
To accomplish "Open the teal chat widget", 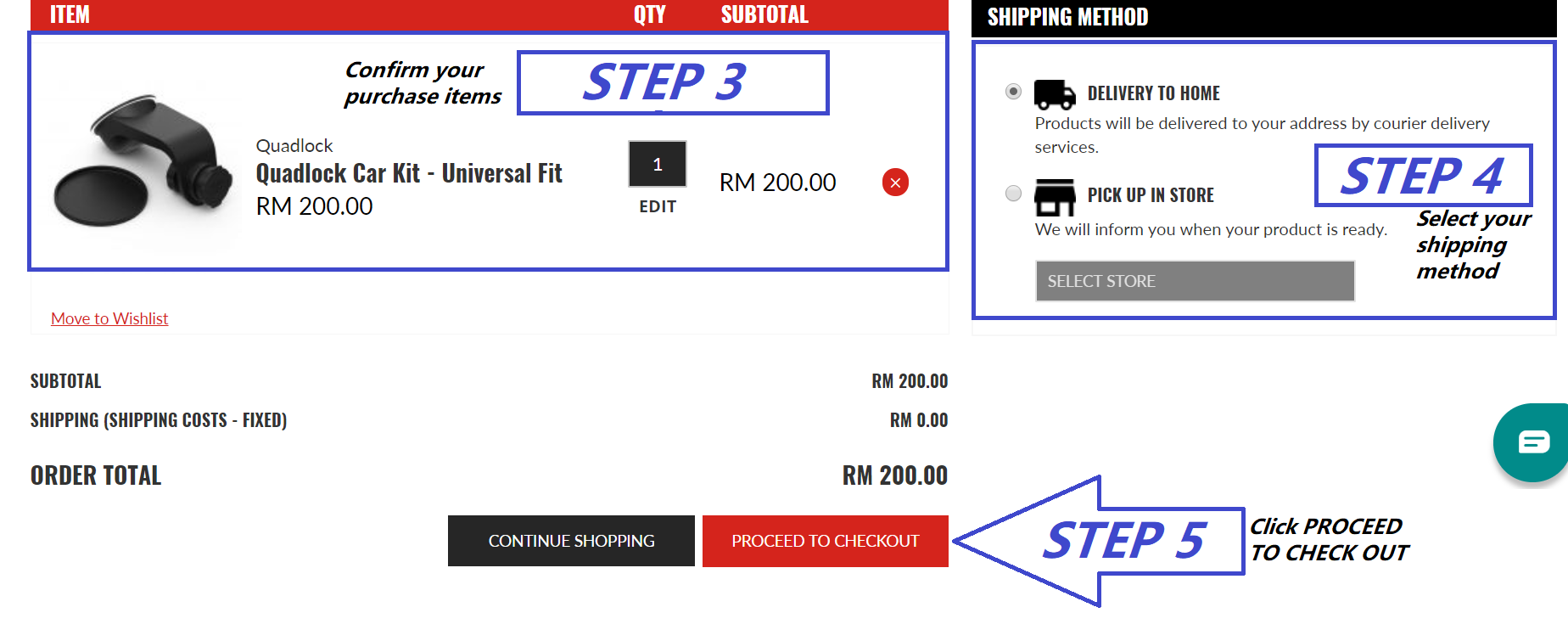I will coord(1532,442).
